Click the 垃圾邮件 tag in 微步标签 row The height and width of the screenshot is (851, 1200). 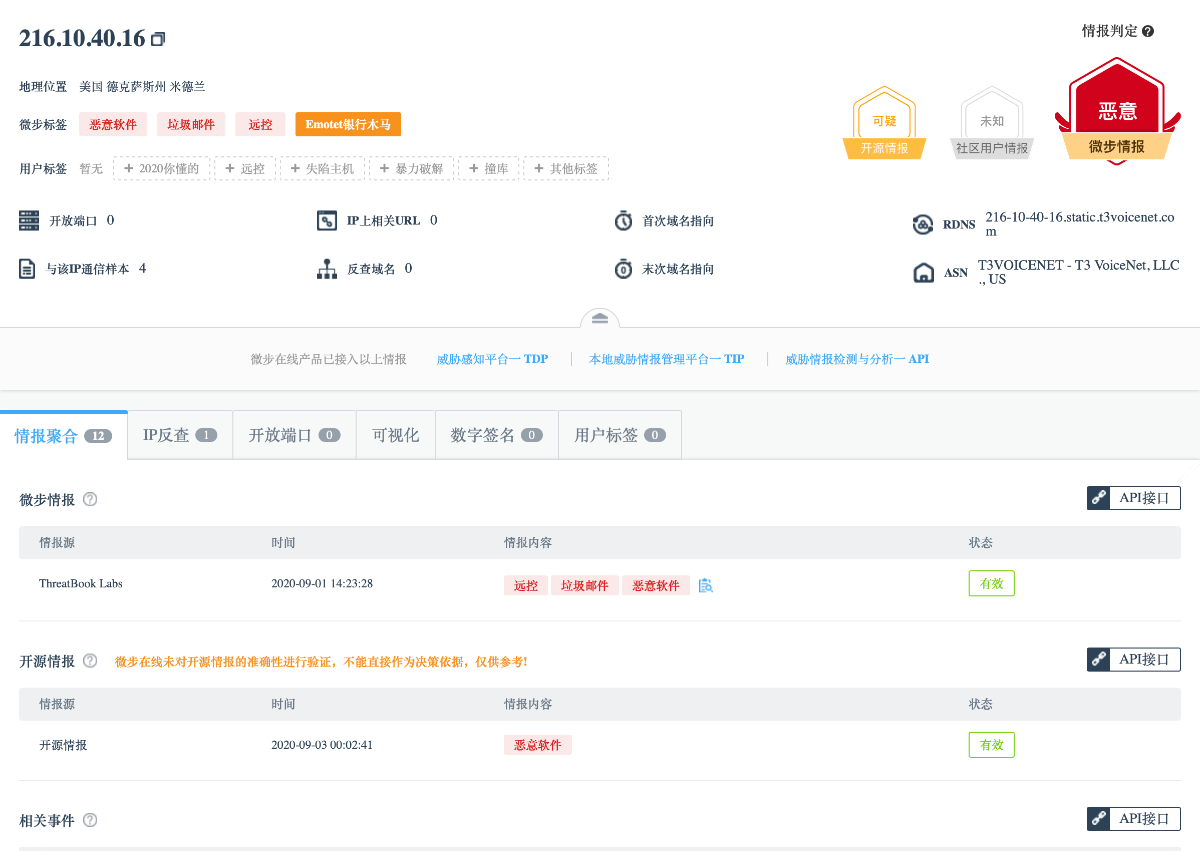191,124
